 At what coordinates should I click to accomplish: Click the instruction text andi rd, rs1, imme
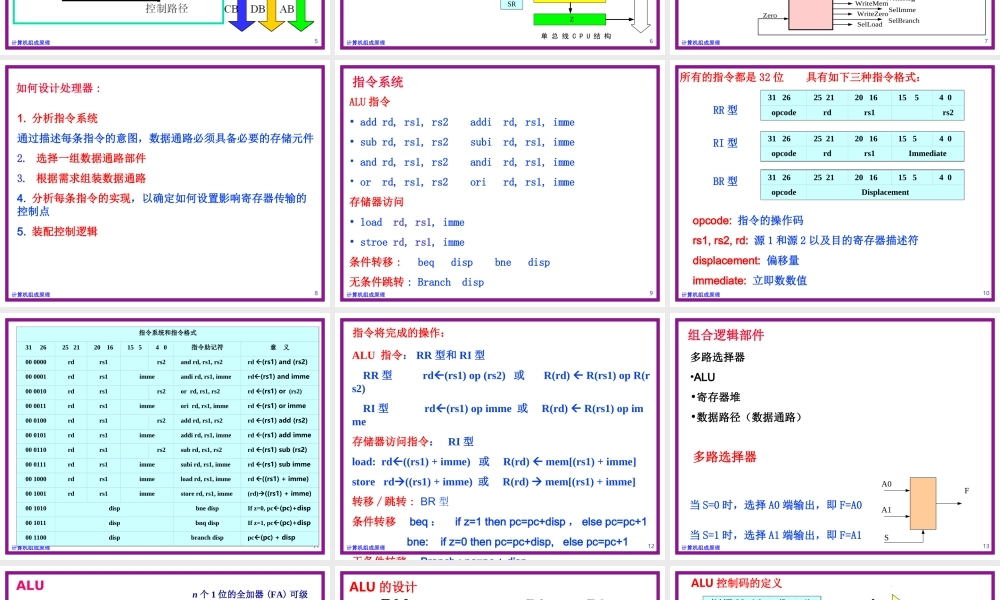pos(522,163)
